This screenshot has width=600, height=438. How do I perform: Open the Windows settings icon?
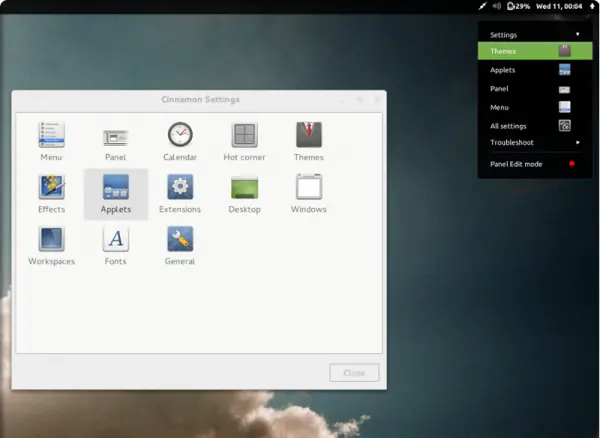pos(309,187)
